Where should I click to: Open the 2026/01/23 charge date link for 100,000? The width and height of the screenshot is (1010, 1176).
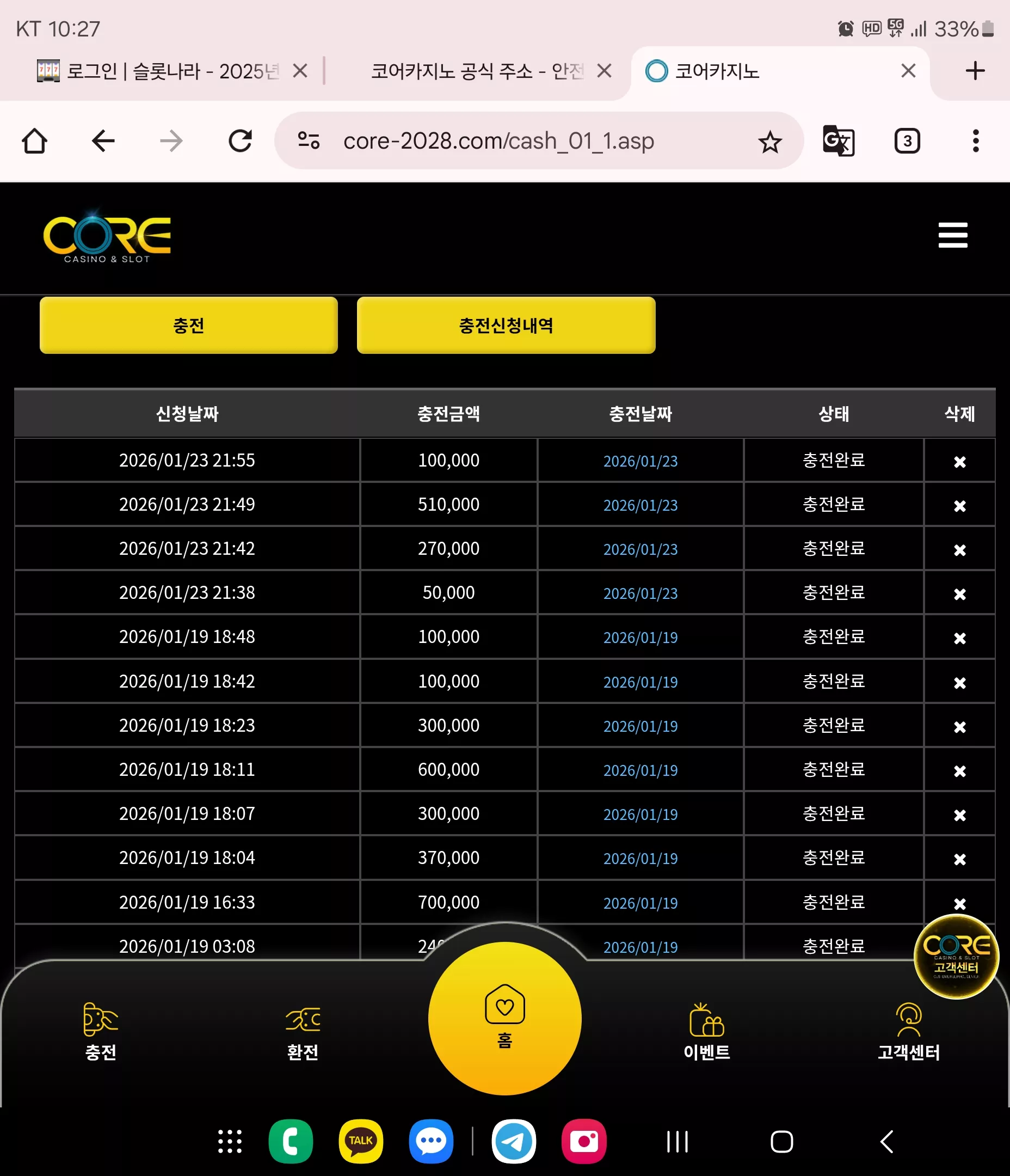point(640,461)
